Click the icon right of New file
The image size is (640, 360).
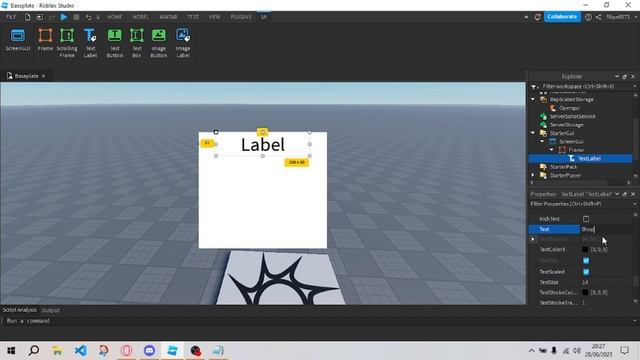[40, 17]
